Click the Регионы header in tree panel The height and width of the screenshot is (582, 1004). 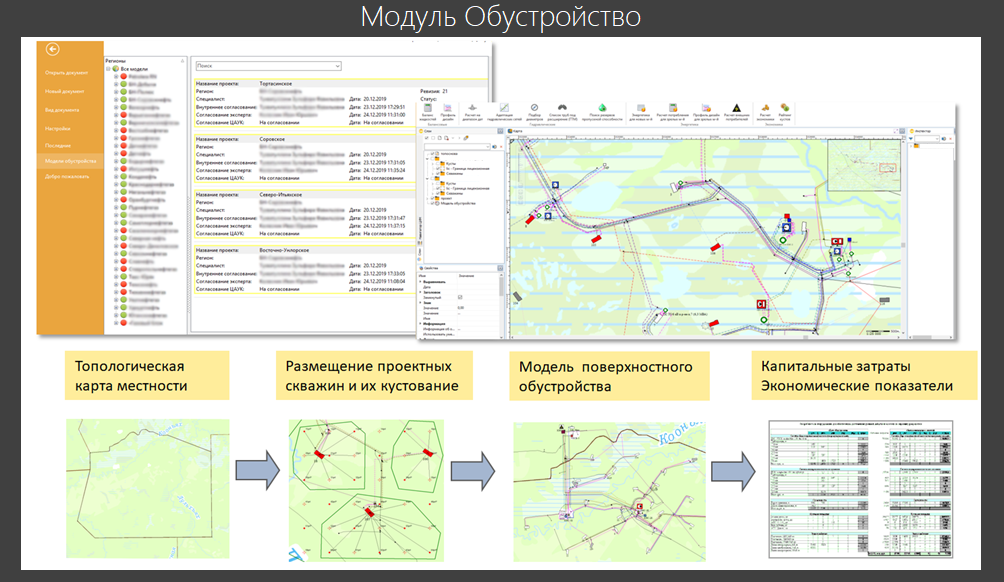(x=116, y=61)
